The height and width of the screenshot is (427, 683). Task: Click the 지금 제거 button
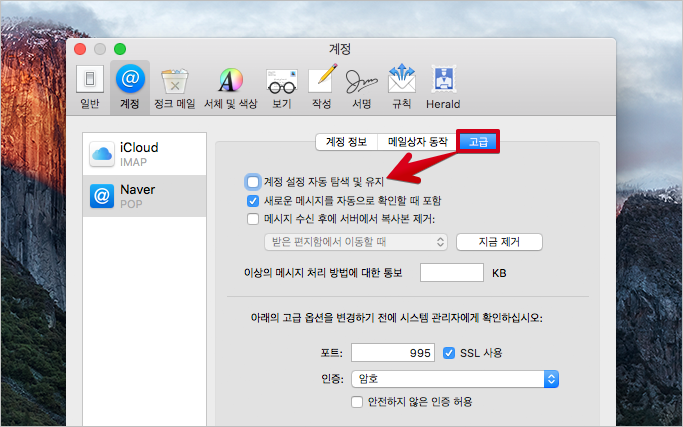tap(499, 242)
